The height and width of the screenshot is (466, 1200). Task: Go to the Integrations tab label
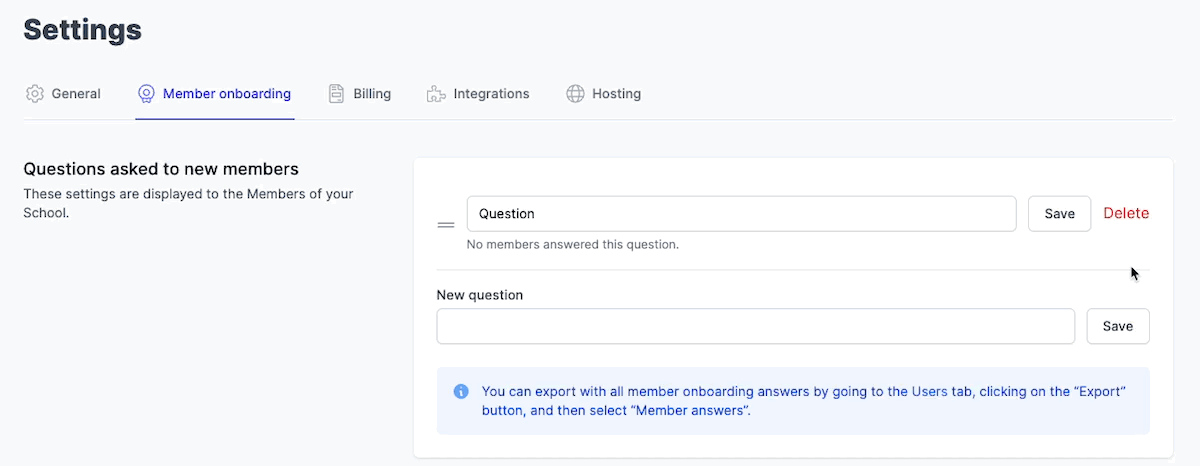(x=491, y=94)
